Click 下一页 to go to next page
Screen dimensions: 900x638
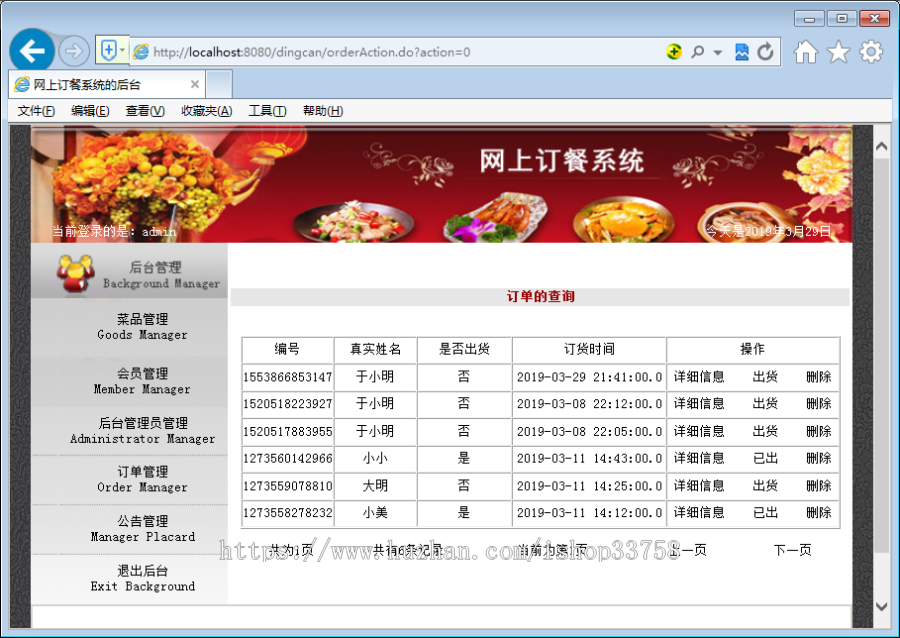coord(792,549)
